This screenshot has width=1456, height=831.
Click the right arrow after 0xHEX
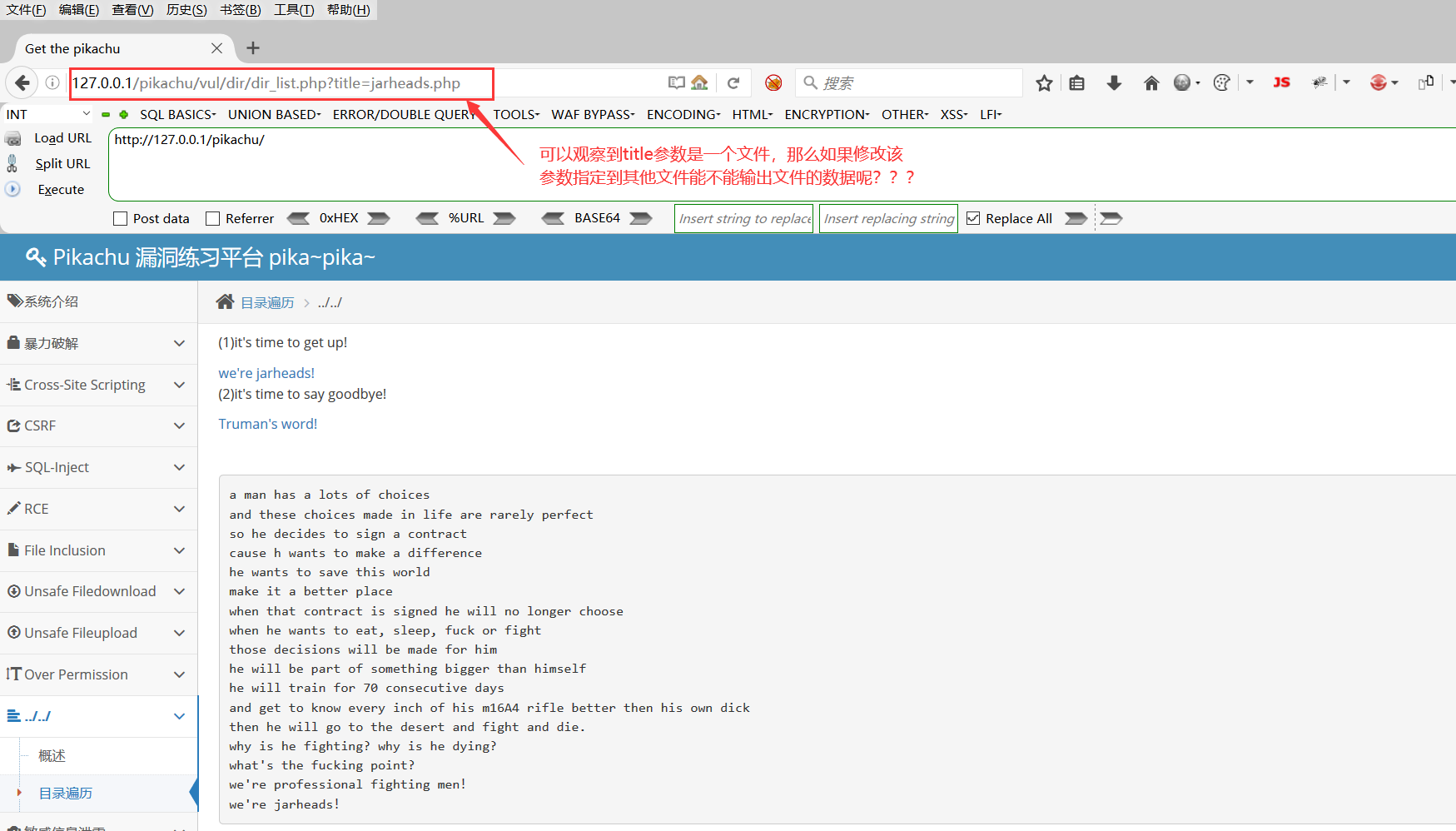(x=379, y=218)
